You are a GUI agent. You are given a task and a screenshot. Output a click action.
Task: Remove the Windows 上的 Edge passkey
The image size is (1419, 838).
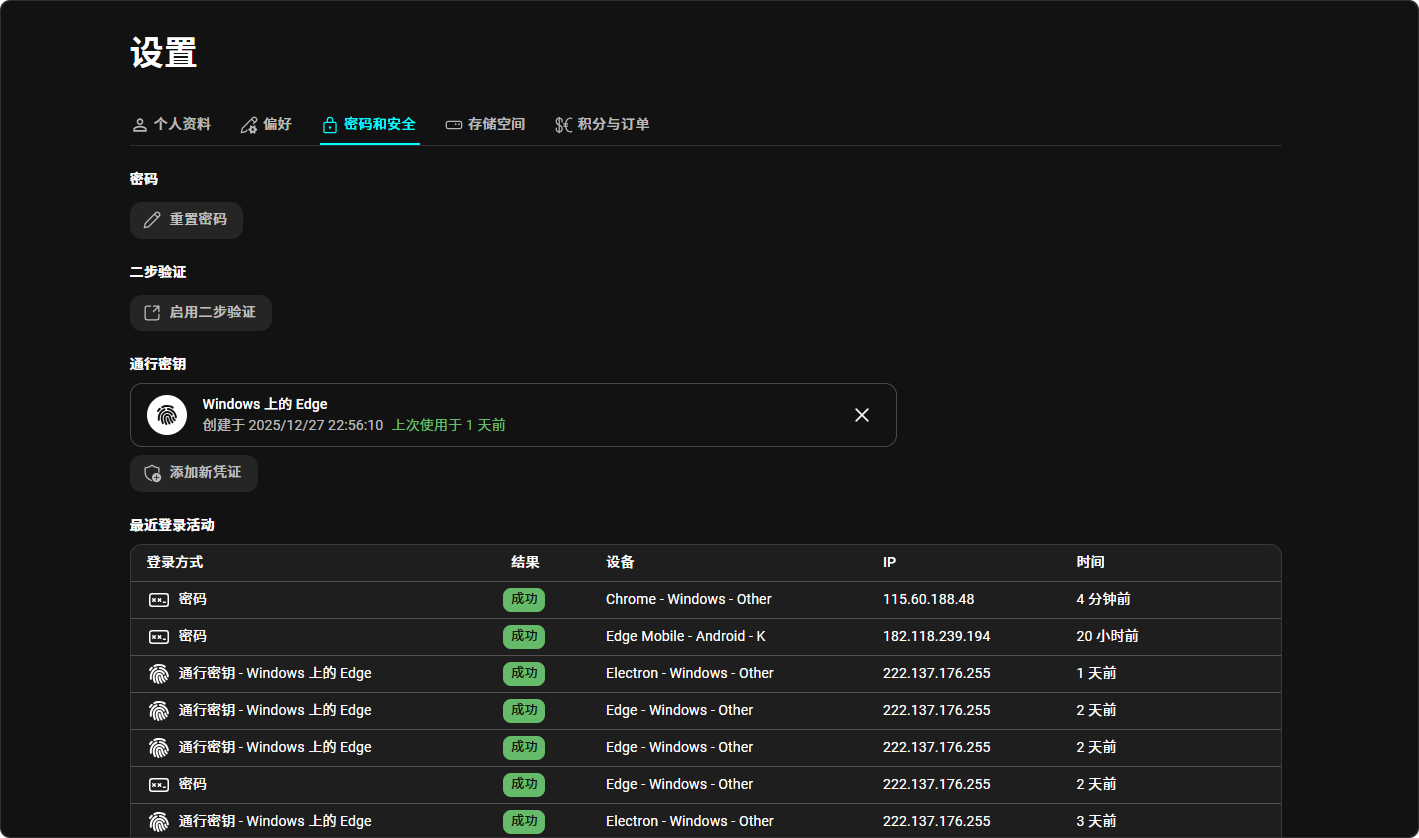[x=861, y=415]
